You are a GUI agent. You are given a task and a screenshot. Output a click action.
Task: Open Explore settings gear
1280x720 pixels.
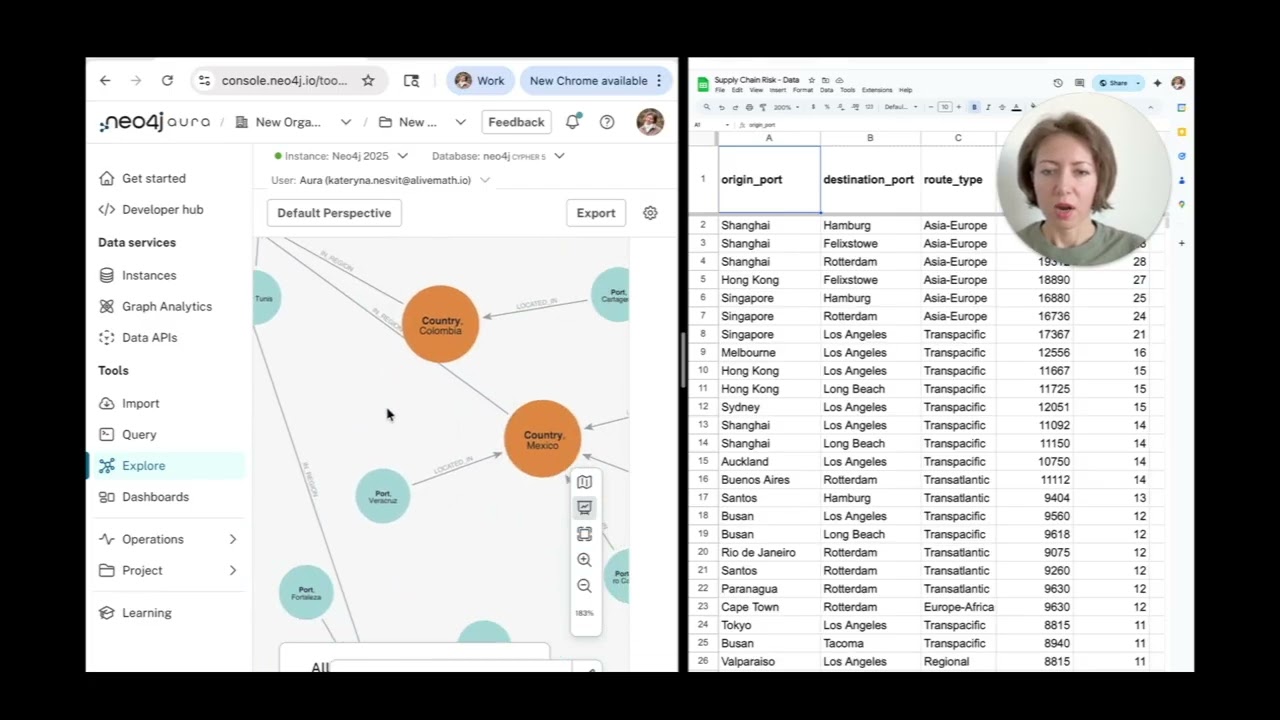tap(650, 213)
